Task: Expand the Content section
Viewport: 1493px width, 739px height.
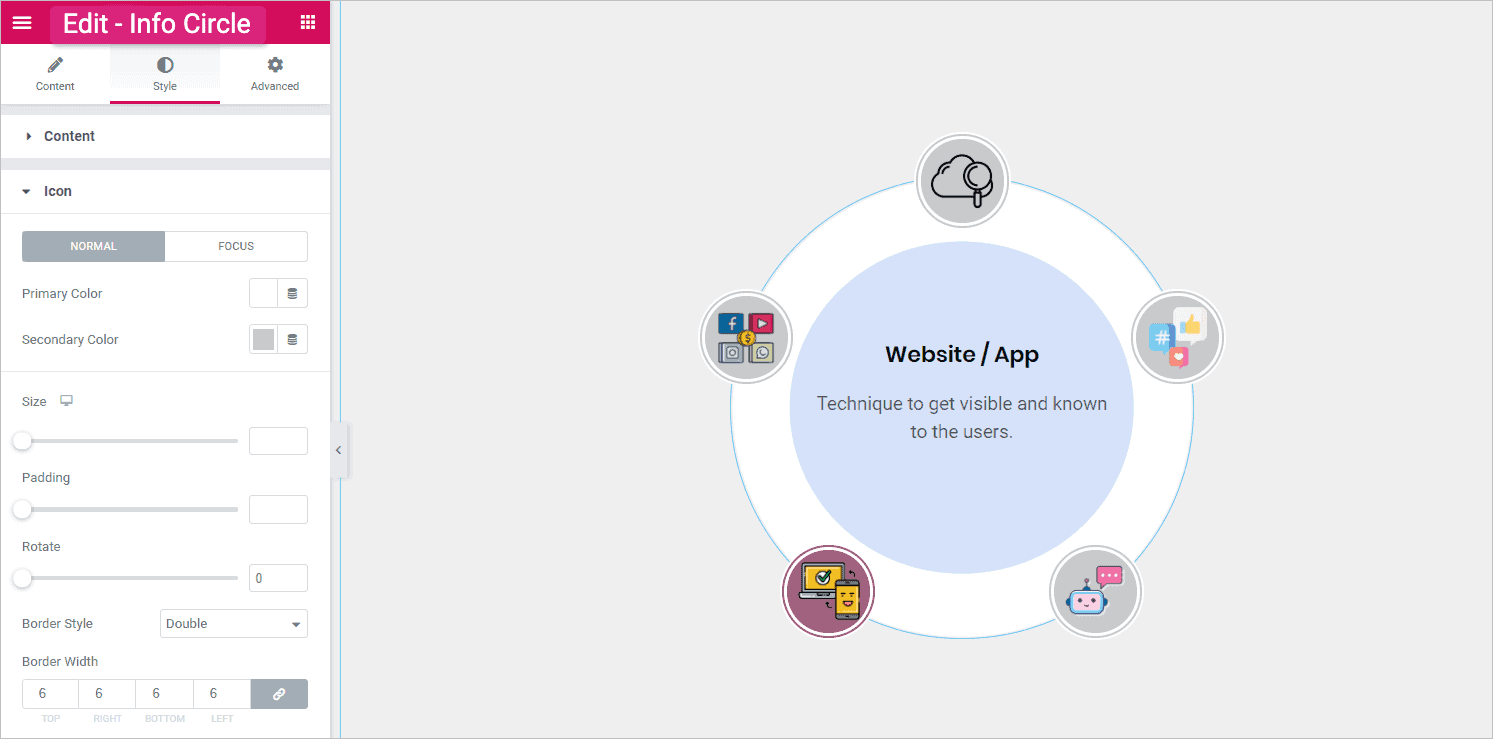Action: (165, 136)
